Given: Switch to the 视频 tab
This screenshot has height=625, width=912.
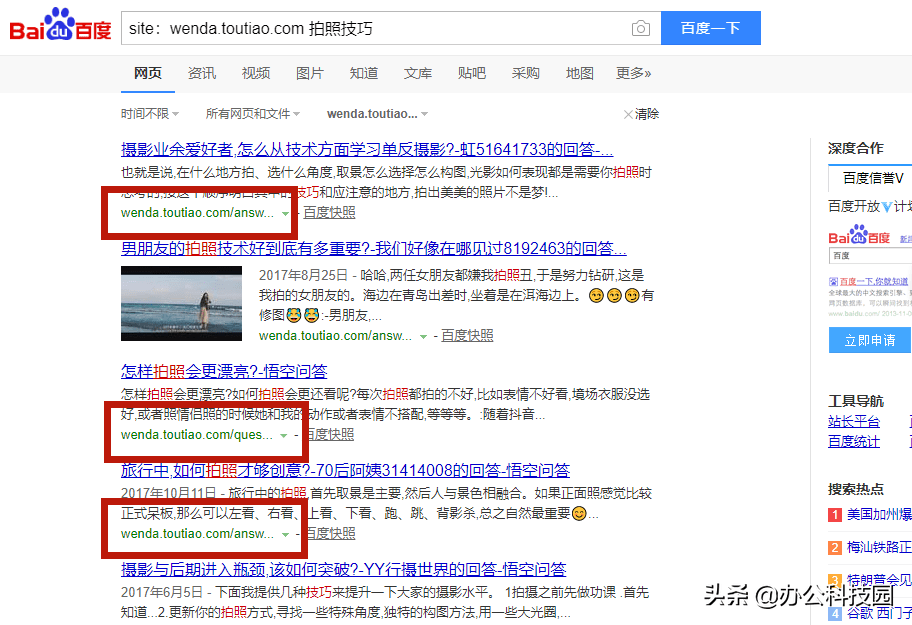Looking at the screenshot, I should (256, 73).
